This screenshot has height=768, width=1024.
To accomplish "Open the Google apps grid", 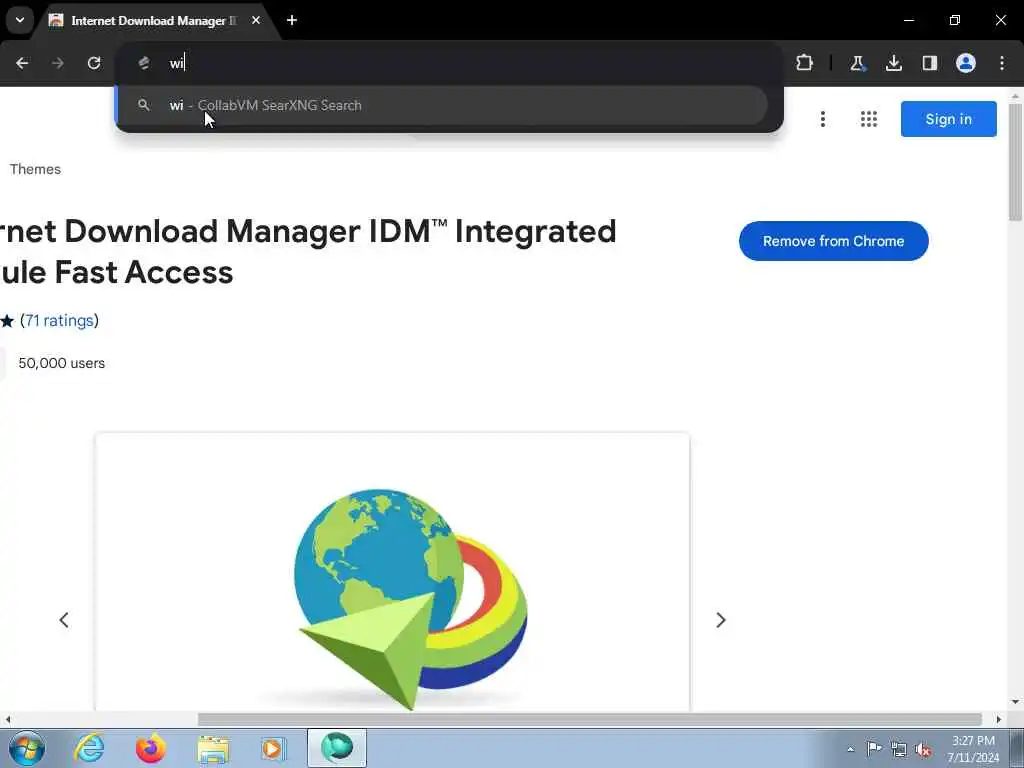I will coord(869,119).
